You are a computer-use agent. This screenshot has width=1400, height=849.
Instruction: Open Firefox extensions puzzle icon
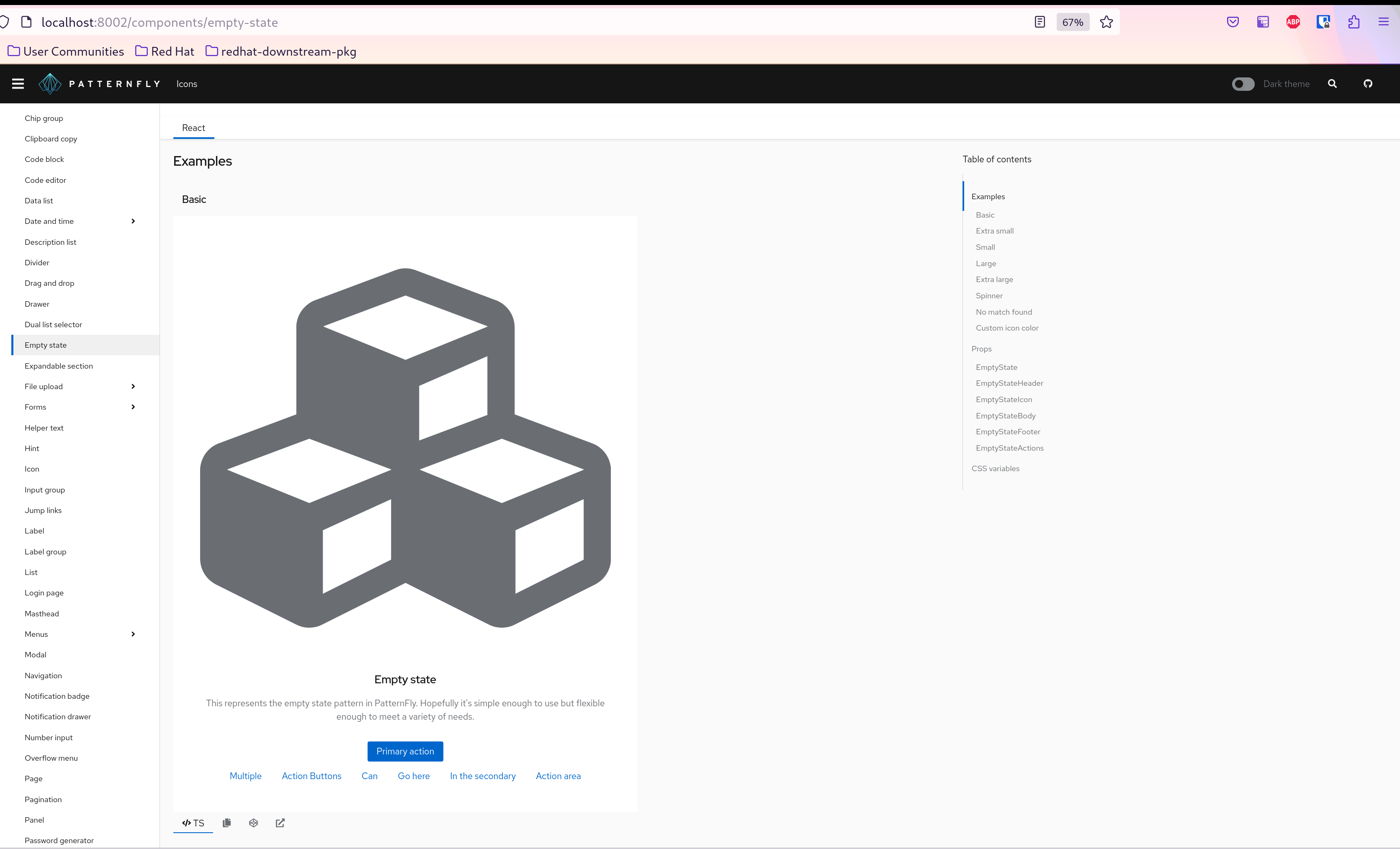tap(1354, 22)
